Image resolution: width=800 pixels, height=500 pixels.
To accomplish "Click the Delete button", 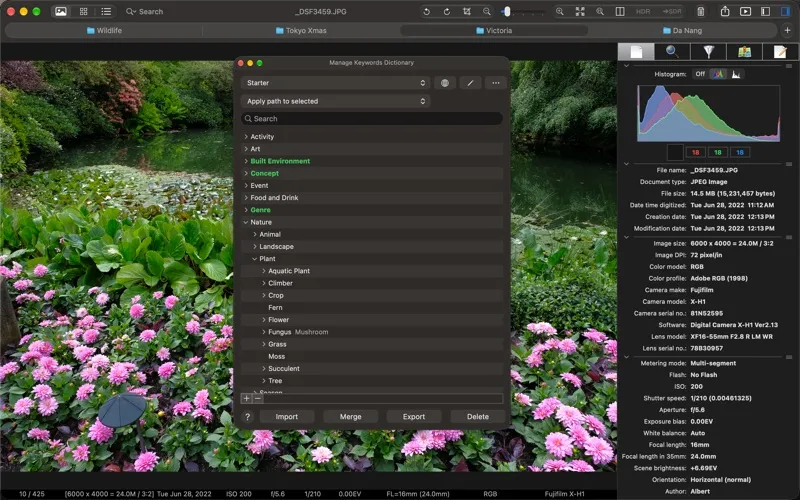I will (x=478, y=417).
